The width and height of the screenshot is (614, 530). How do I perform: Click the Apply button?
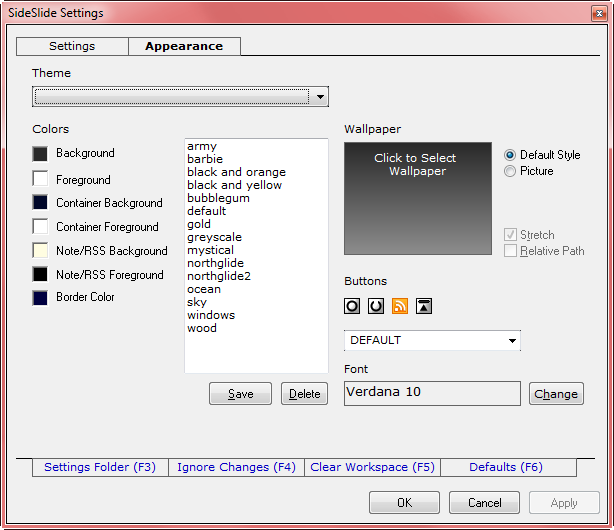point(564,503)
